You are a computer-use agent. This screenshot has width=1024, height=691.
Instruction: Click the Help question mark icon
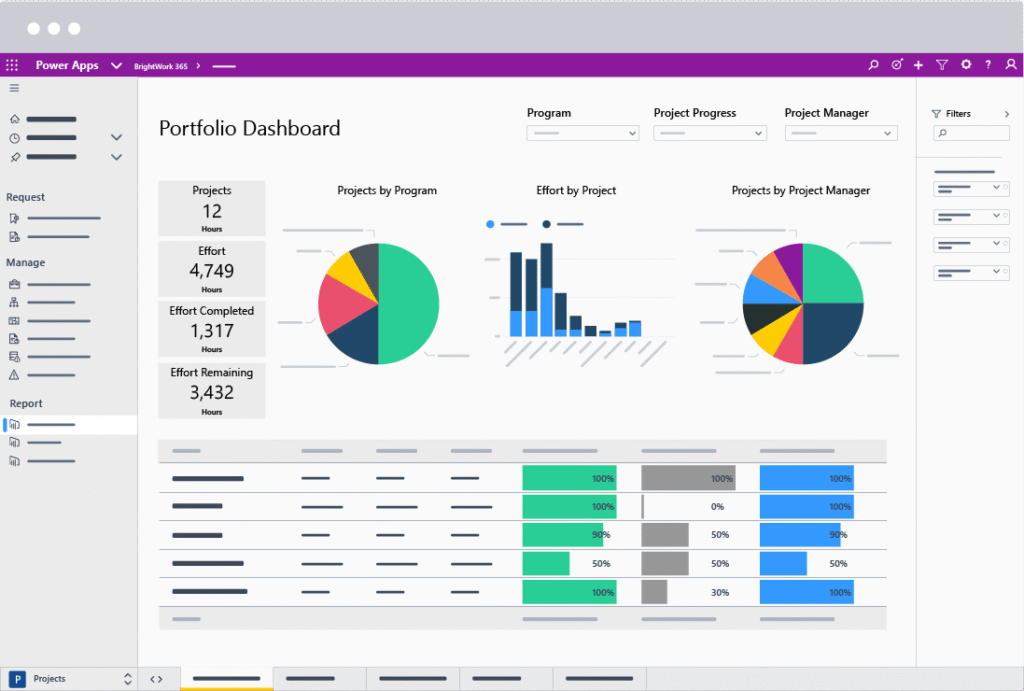987,64
